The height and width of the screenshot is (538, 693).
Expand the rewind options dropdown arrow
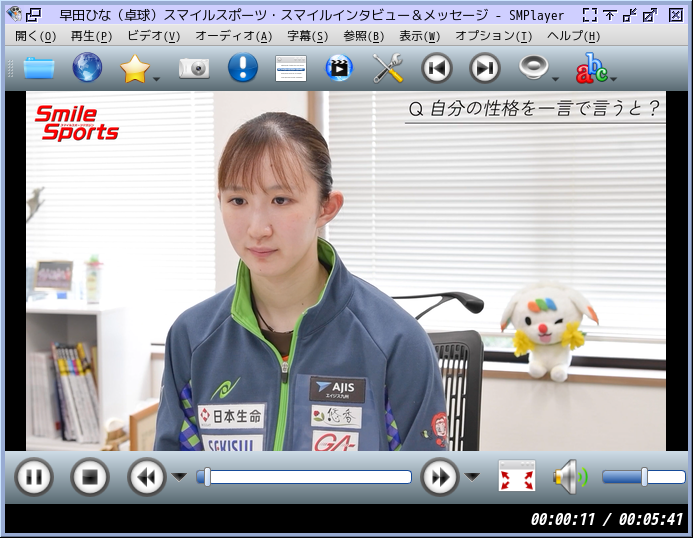point(179,477)
